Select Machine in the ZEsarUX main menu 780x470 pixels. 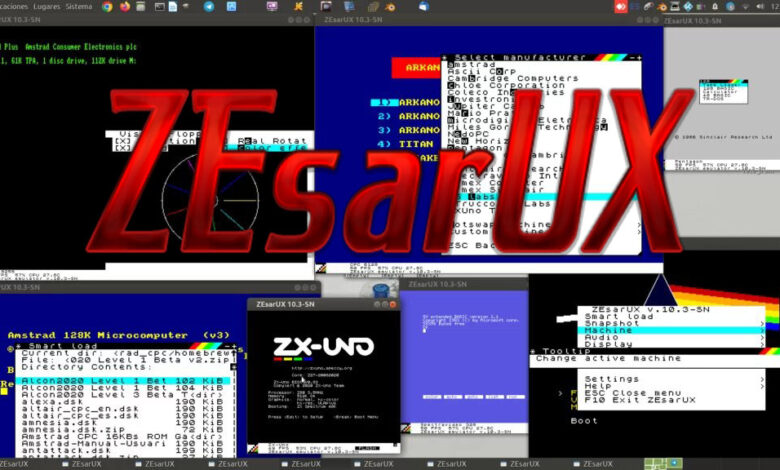[x=671, y=330]
